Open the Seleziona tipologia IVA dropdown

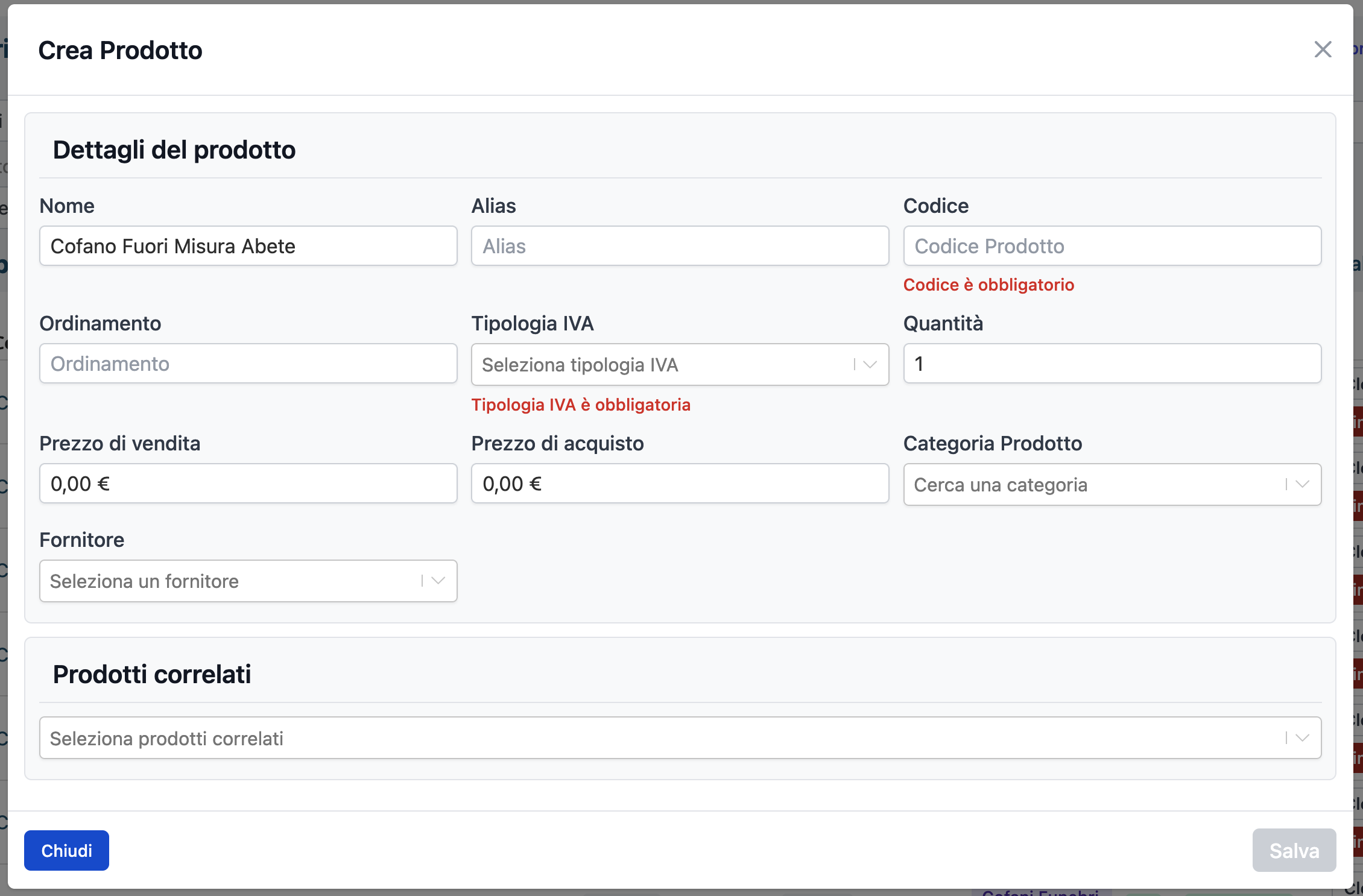pyautogui.click(x=663, y=365)
